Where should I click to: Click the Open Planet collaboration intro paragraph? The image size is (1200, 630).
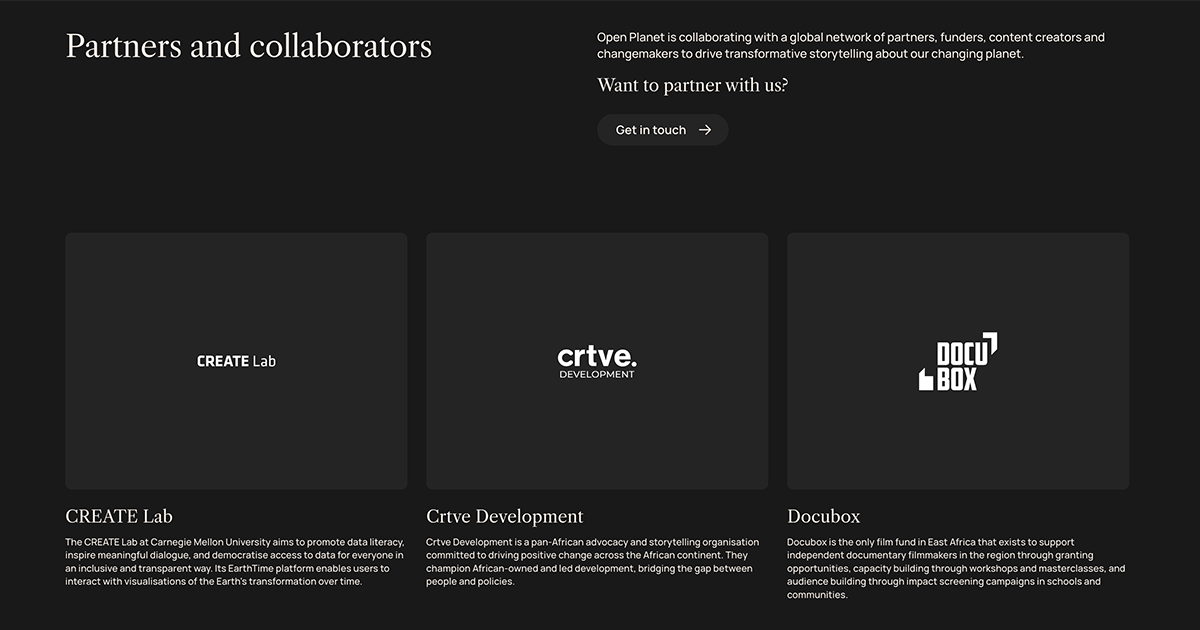coord(850,46)
